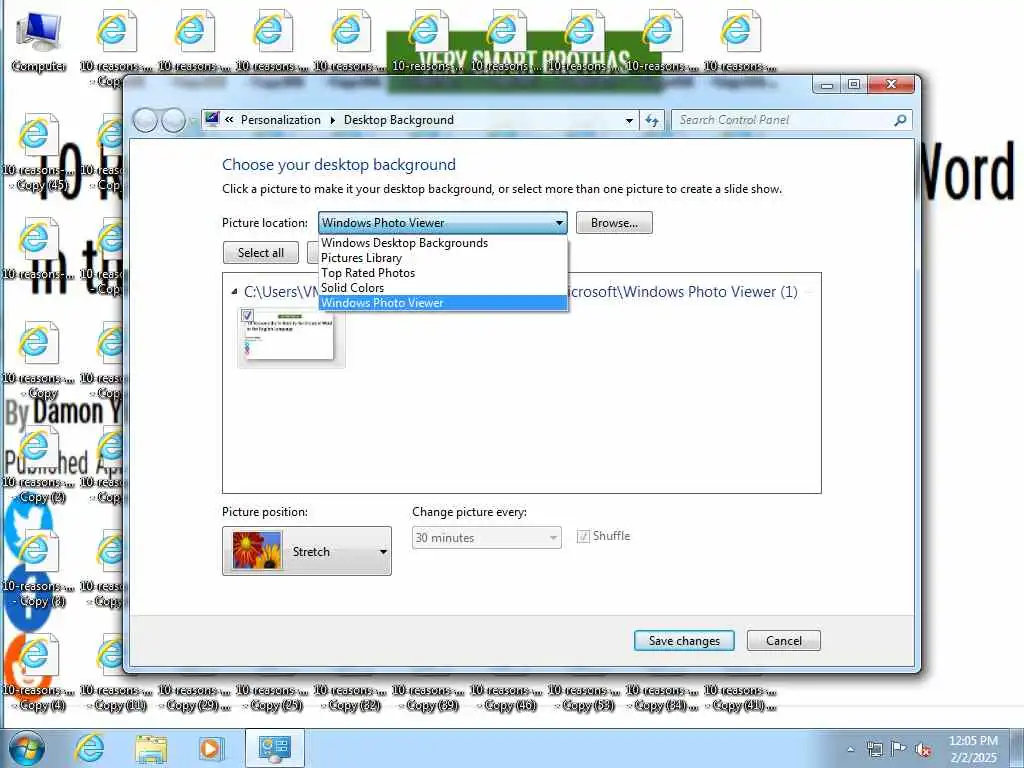Select the desktop file labeled Copy (41)
This screenshot has height=768, width=1024.
point(739,697)
